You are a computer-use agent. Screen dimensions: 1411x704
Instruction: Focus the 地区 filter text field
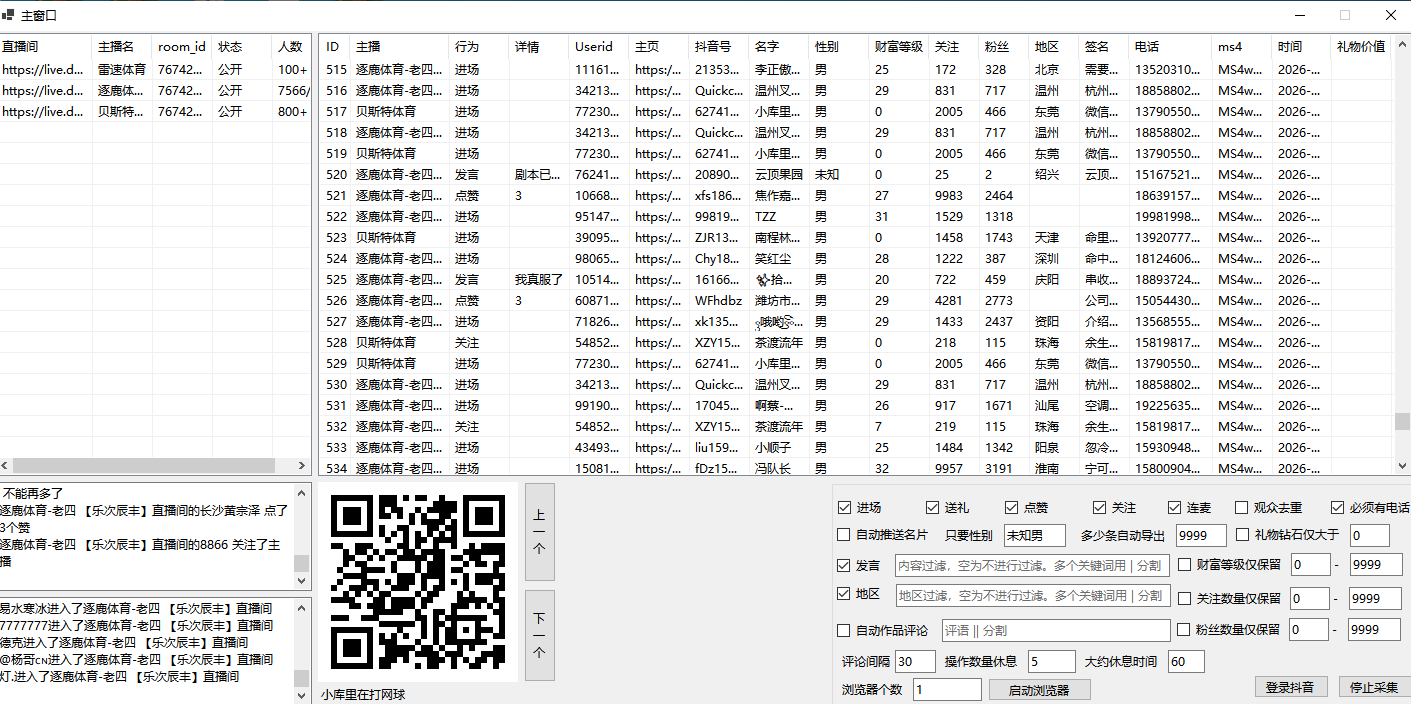(1032, 595)
